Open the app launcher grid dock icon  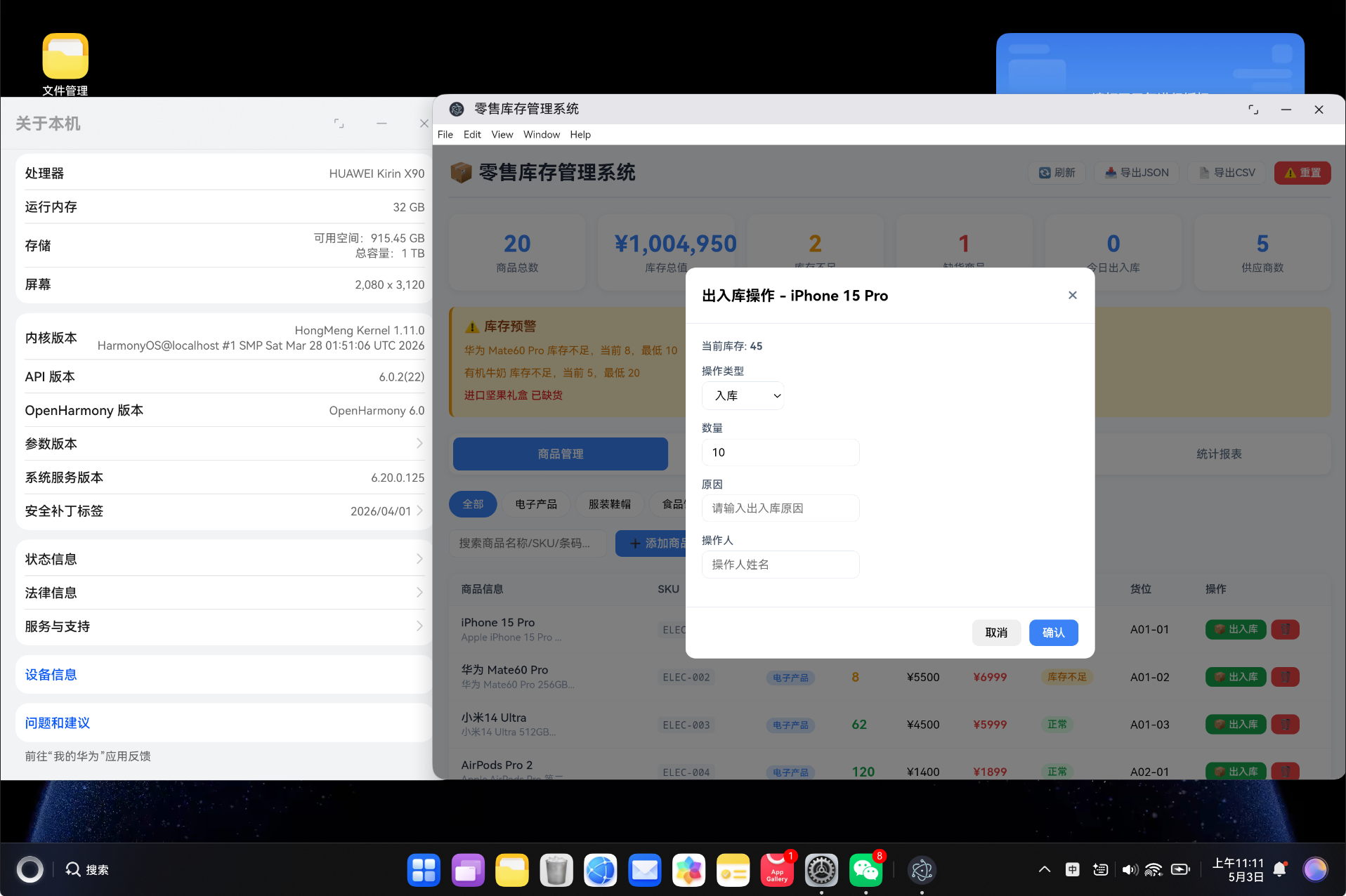tap(424, 870)
